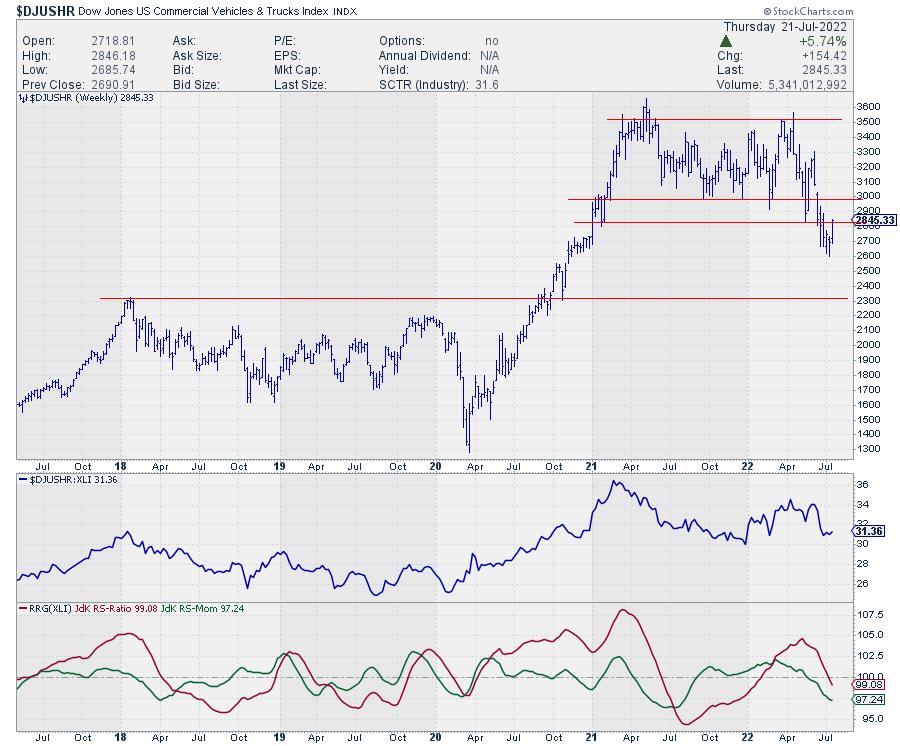Click the $DJUSHR:XLI legend marker
Screen dimensions: 900x746
coord(22,480)
